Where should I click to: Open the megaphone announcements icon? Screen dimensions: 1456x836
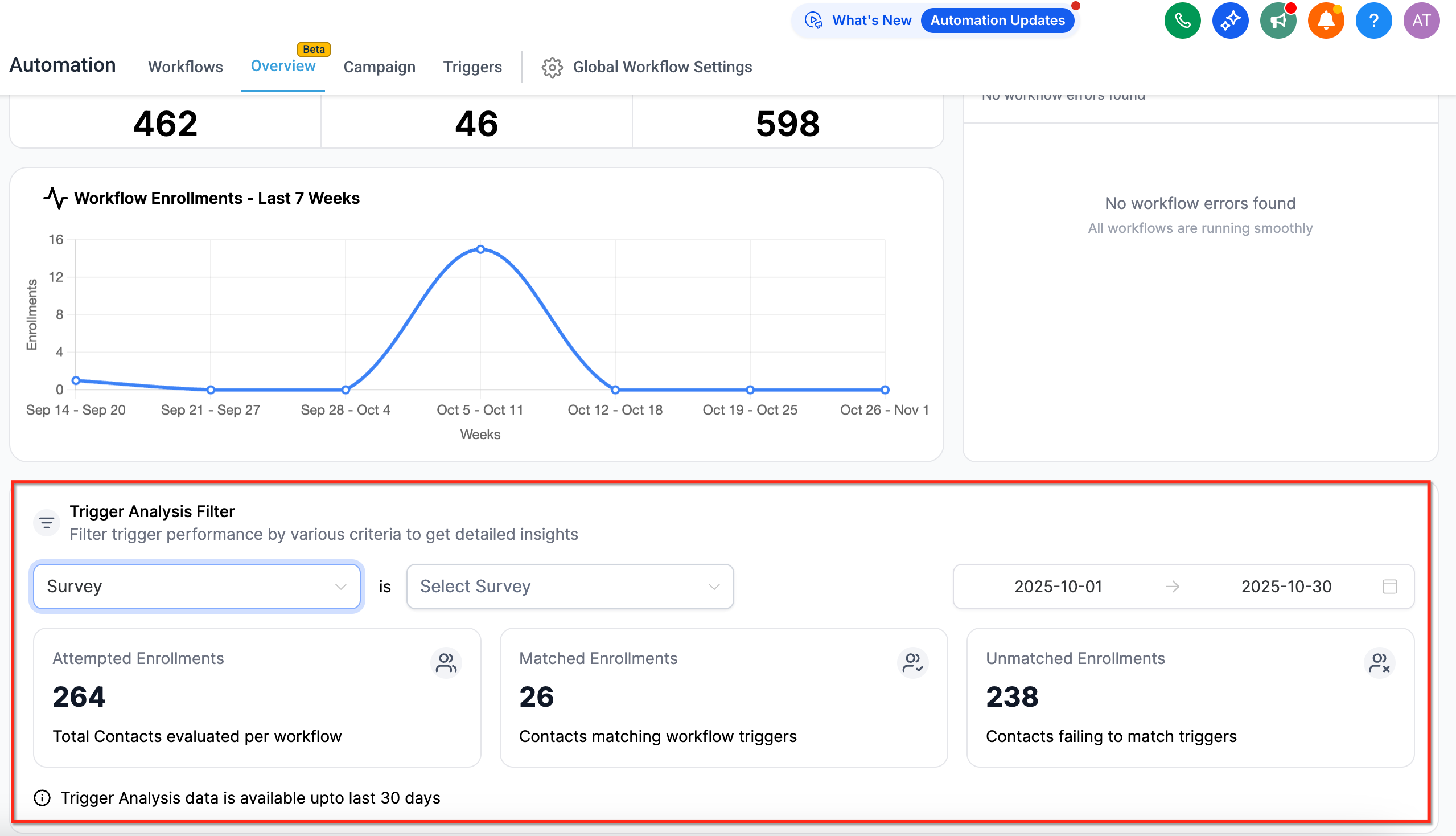pos(1277,21)
